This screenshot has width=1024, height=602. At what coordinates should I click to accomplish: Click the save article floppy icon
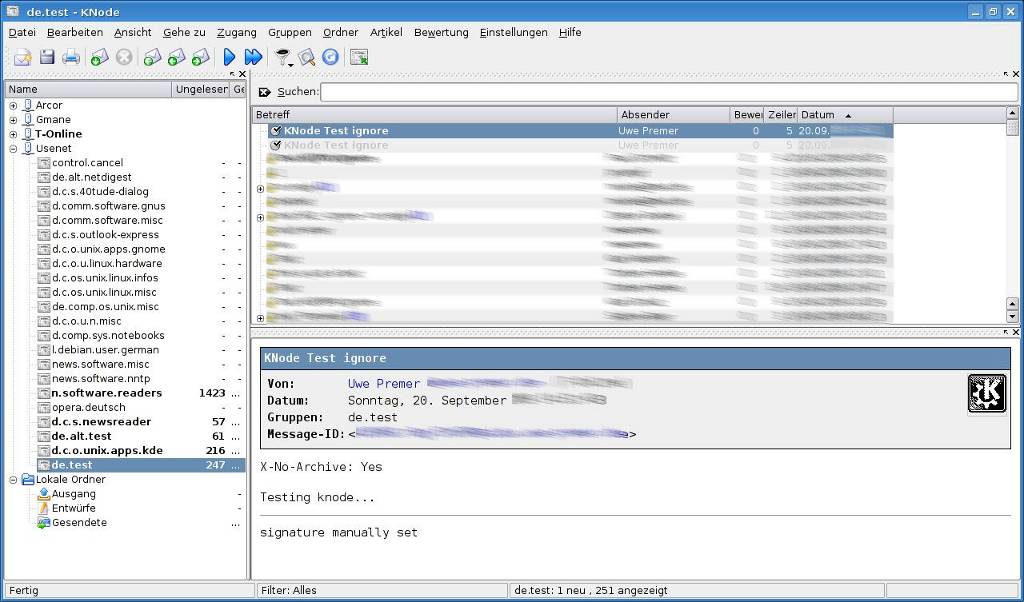(47, 58)
